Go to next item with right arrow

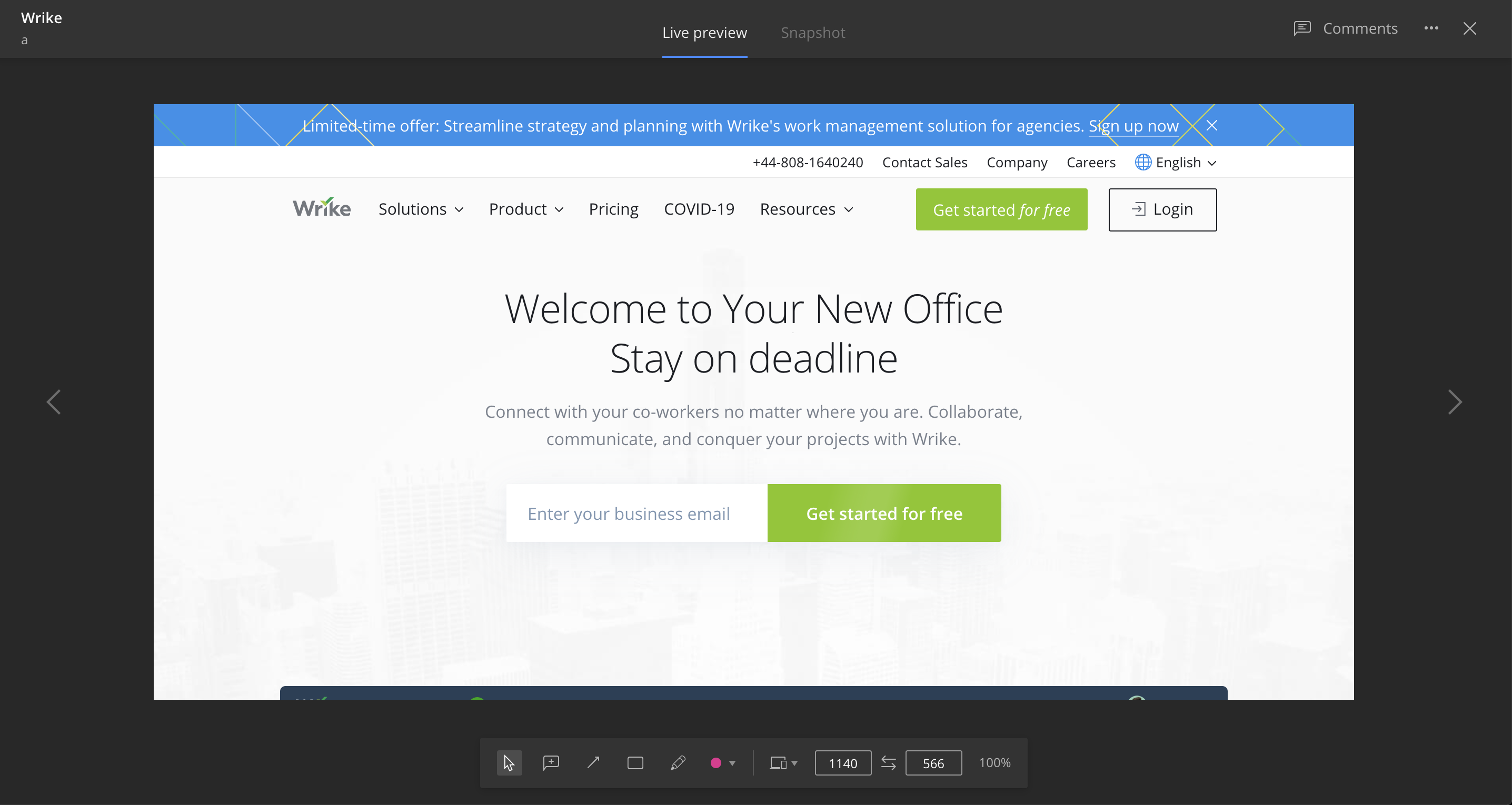[x=1455, y=402]
